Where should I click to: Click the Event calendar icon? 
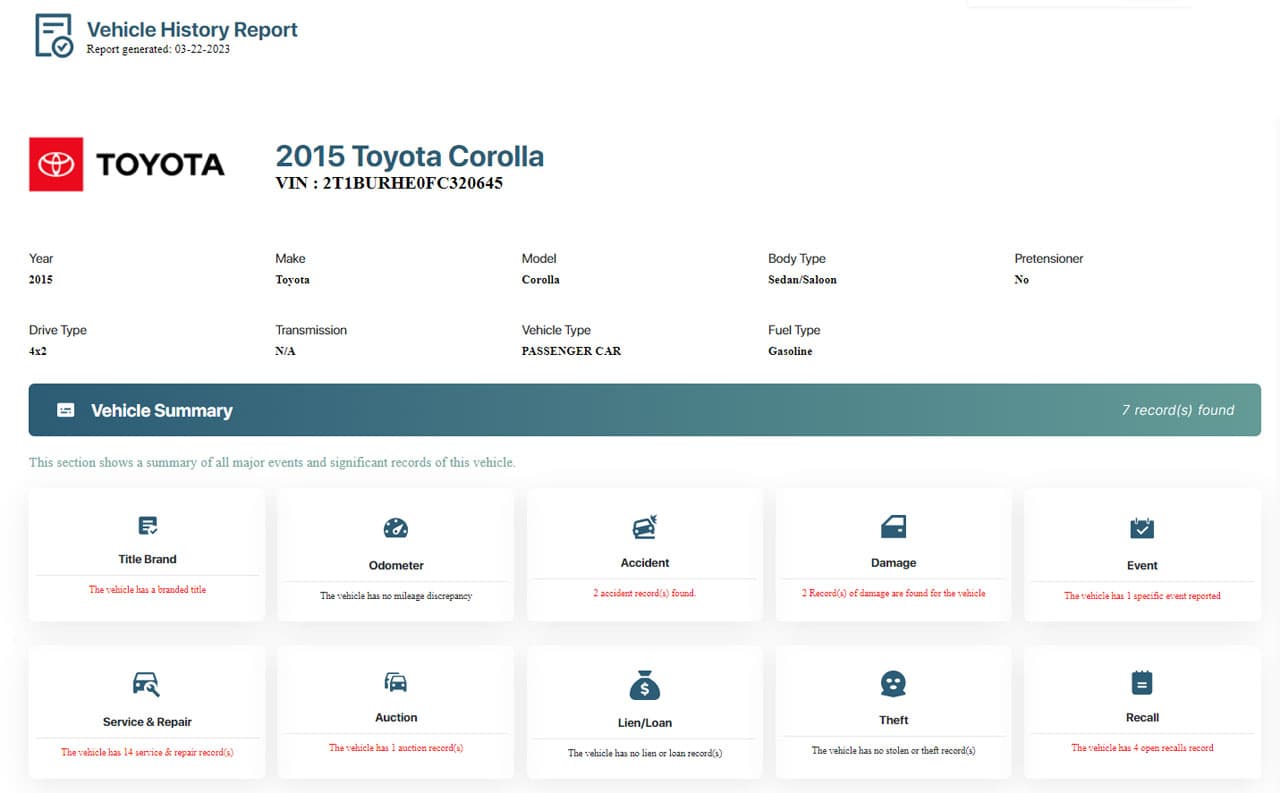coord(1142,528)
